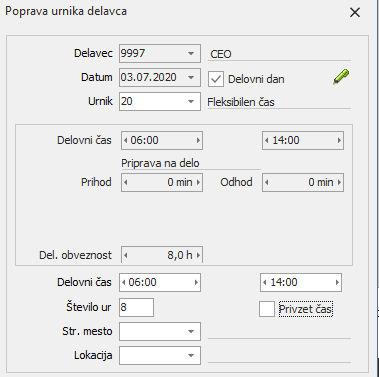Decrease Odhod minutes with left arrow
The height and width of the screenshot is (377, 379).
[x=266, y=182]
